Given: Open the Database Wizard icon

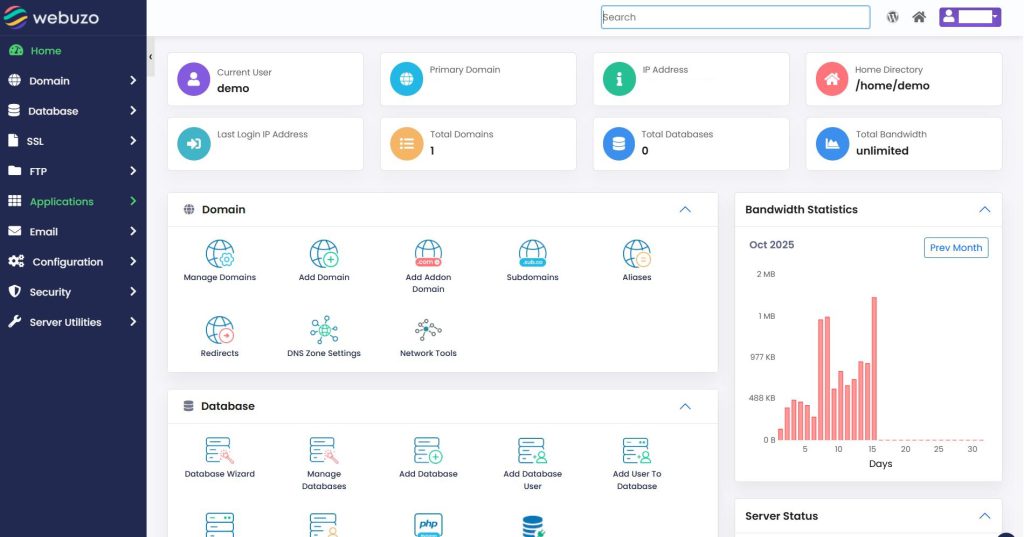Looking at the screenshot, I should click(x=220, y=451).
